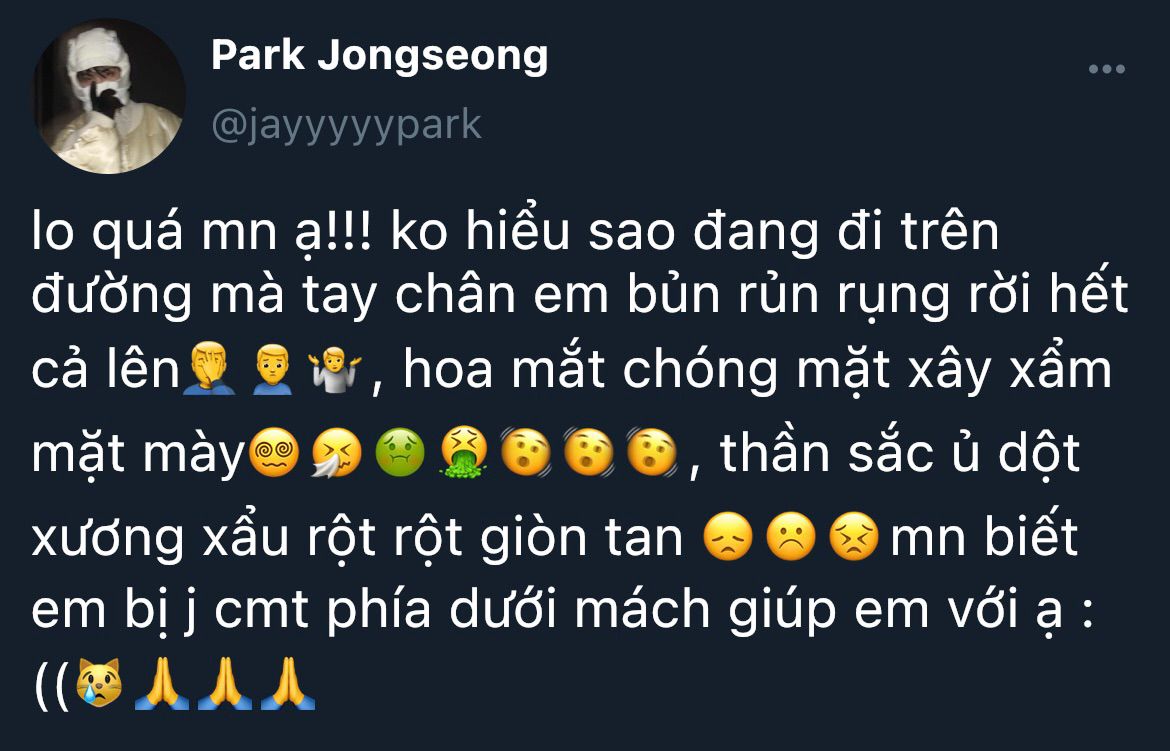The height and width of the screenshot is (751, 1170).
Task: Click the display name Park Jongseong
Action: [379, 56]
